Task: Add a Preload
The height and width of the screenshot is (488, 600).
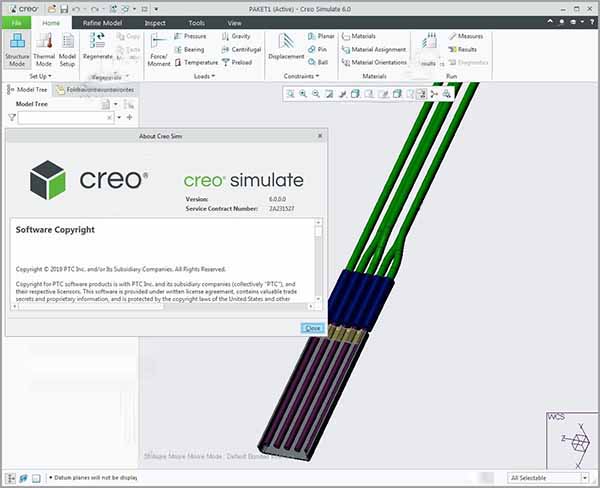Action: [x=236, y=62]
